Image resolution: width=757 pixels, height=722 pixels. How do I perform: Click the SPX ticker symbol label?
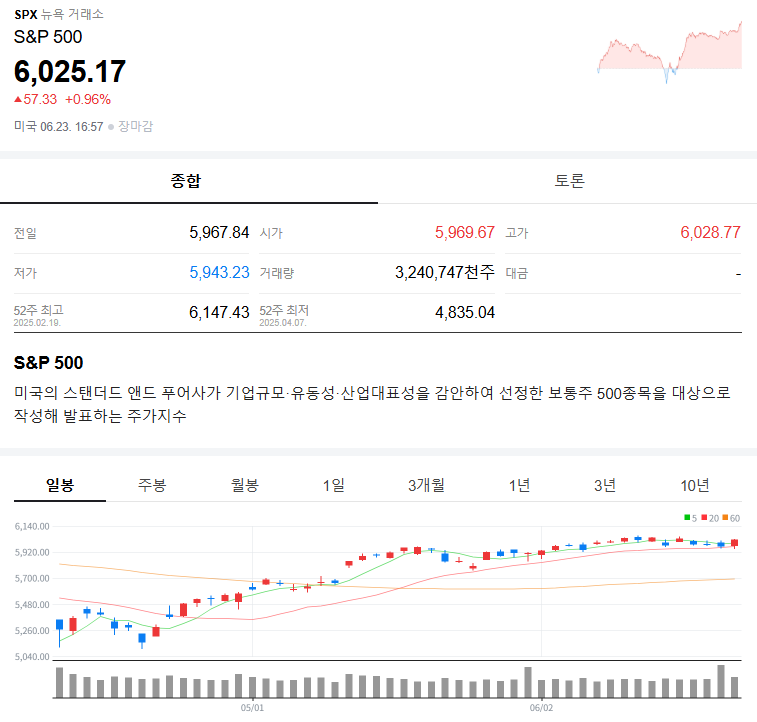[26, 14]
